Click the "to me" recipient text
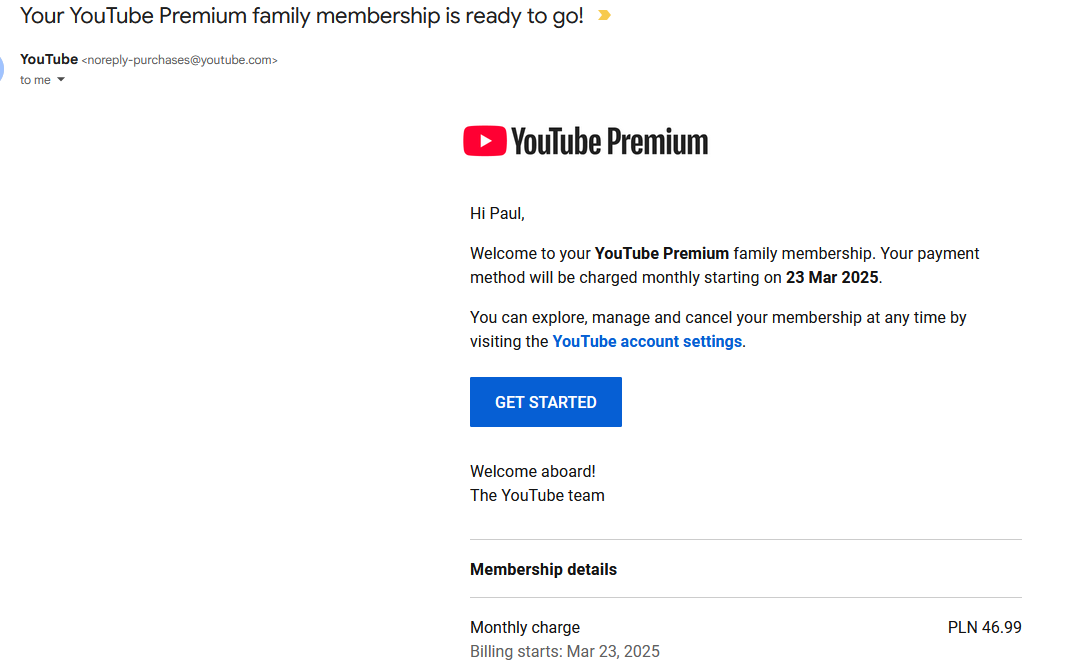 35,80
